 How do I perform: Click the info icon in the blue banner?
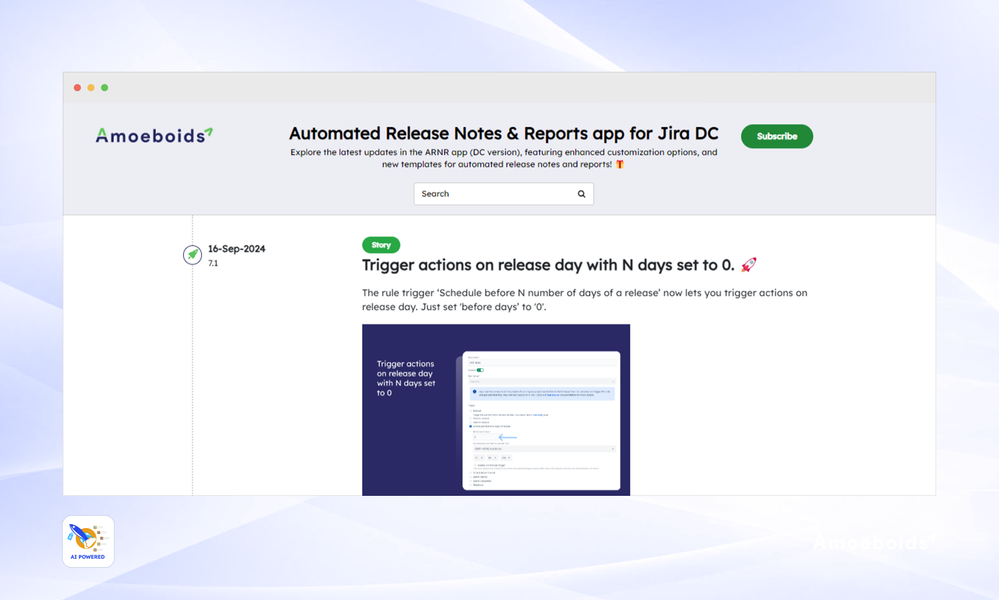475,391
